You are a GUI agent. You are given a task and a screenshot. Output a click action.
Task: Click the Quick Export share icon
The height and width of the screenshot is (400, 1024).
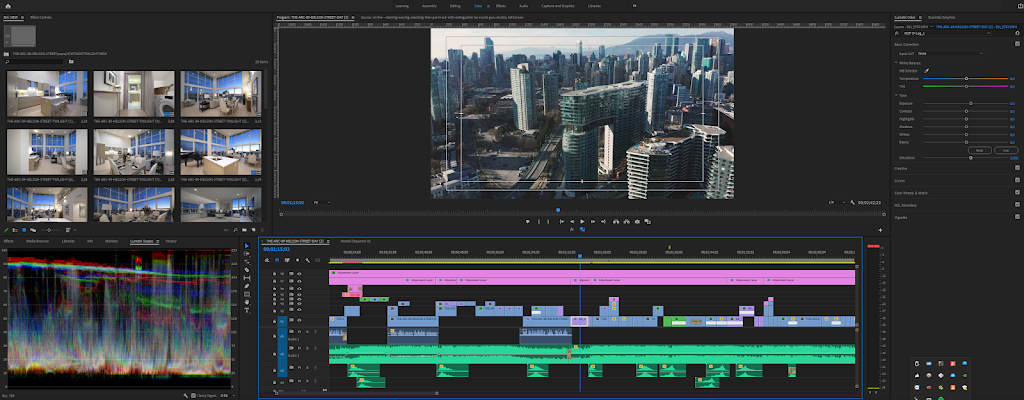(x=1020, y=6)
